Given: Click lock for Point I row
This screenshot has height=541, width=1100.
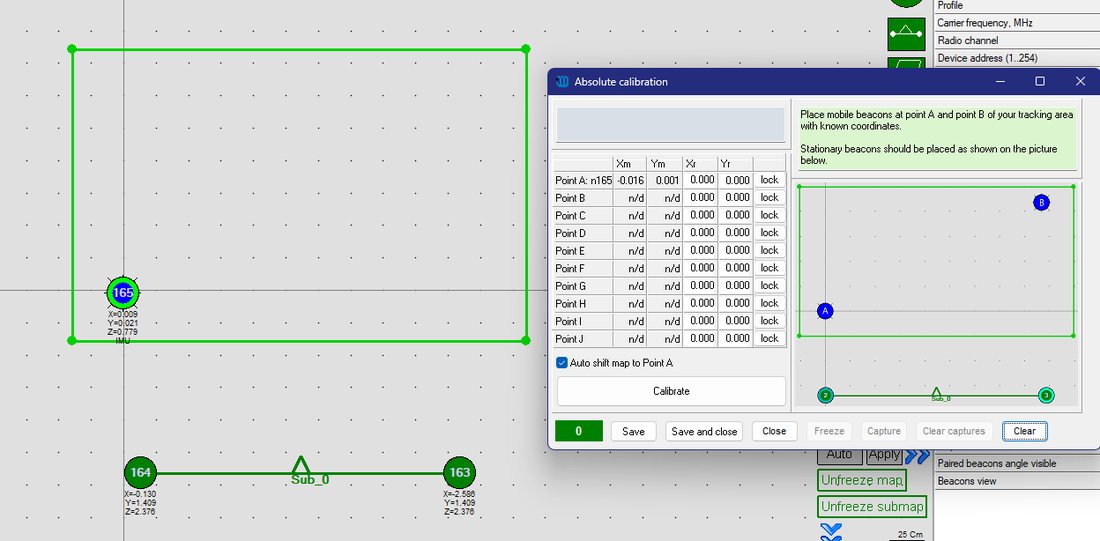Looking at the screenshot, I should (x=770, y=320).
